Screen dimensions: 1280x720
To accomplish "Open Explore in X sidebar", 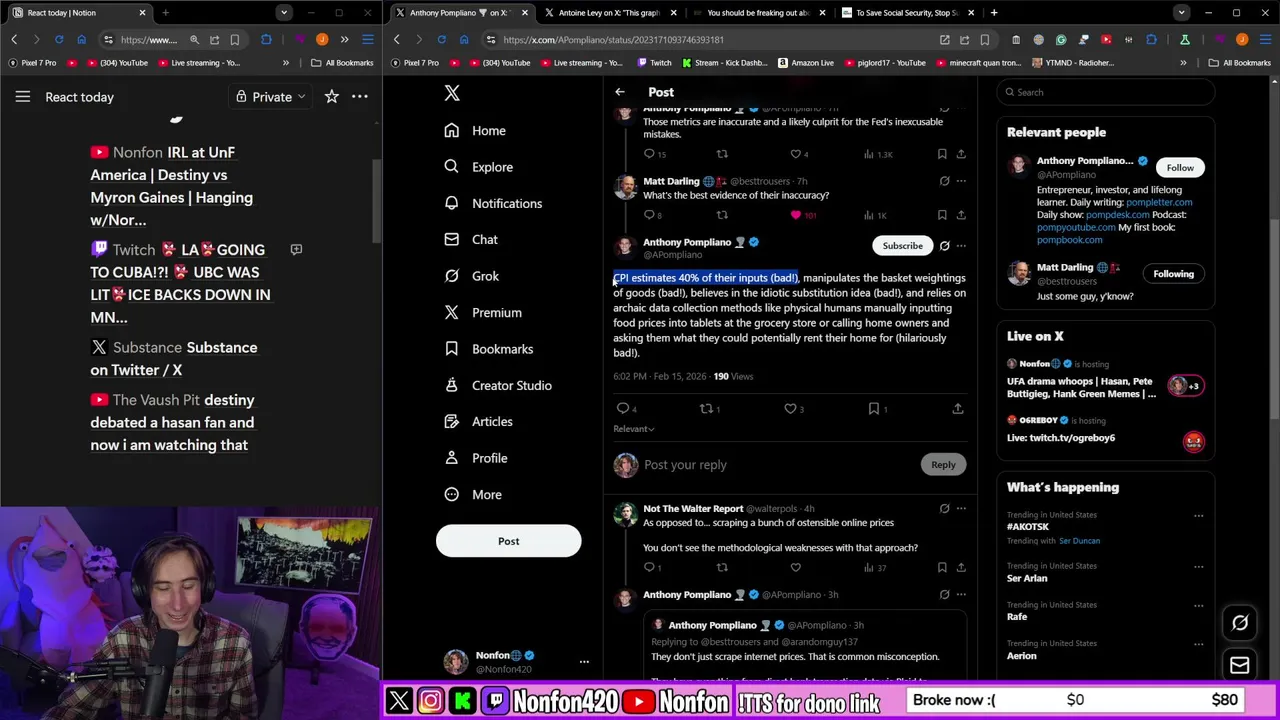I will click(479, 167).
